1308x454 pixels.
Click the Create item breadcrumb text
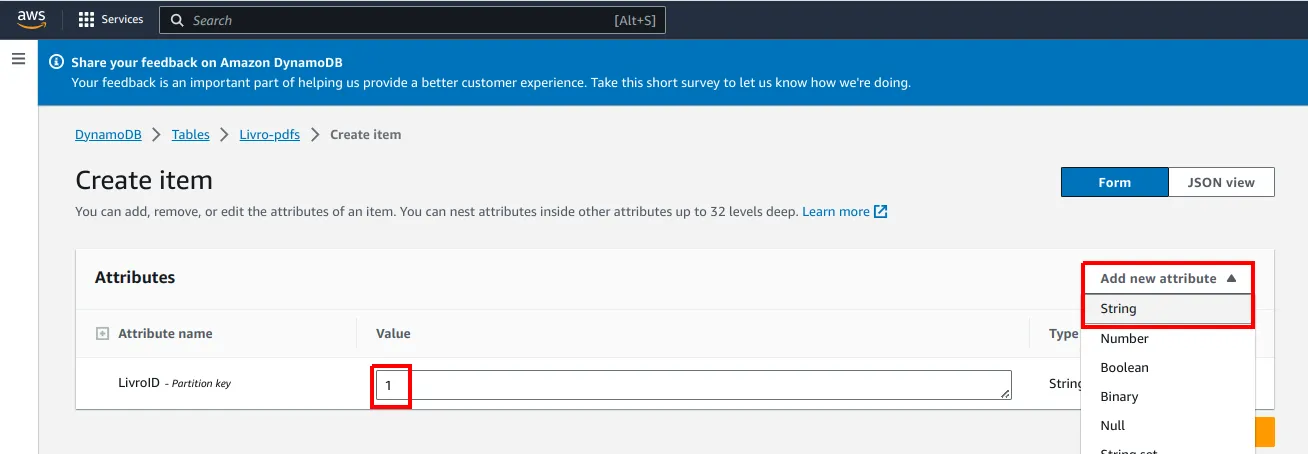[x=365, y=134]
